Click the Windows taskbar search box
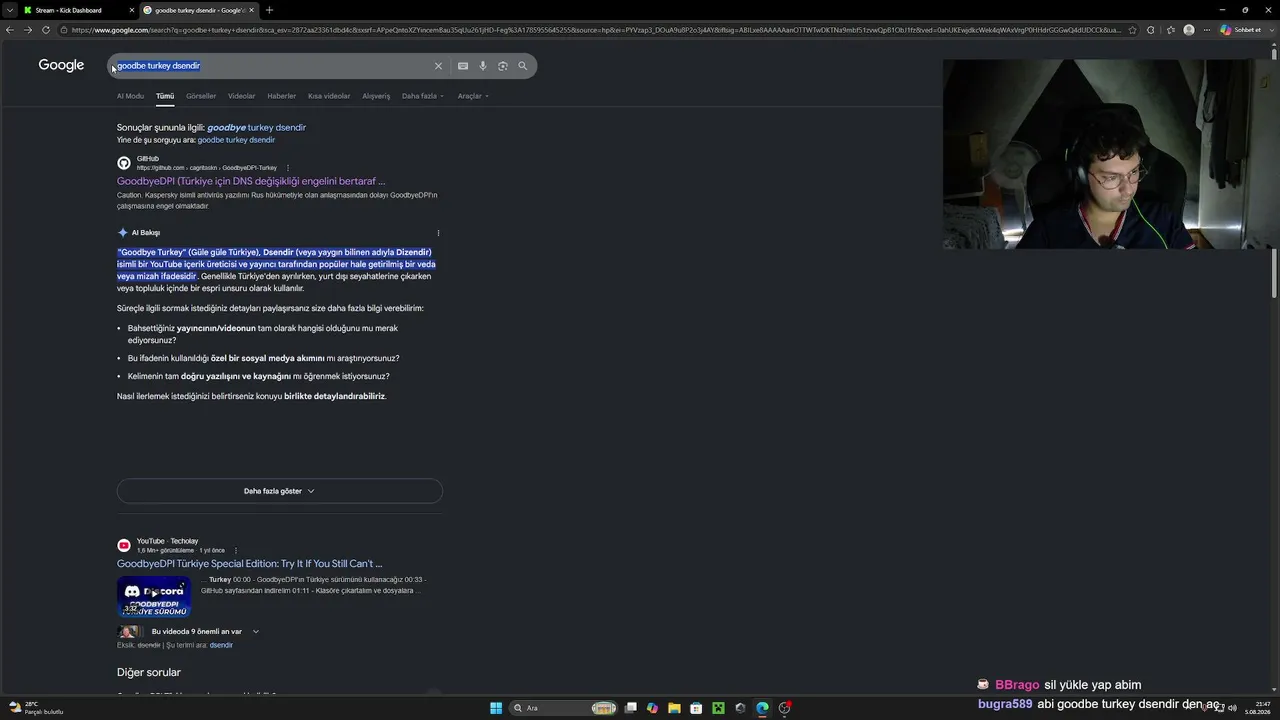 tap(564, 708)
